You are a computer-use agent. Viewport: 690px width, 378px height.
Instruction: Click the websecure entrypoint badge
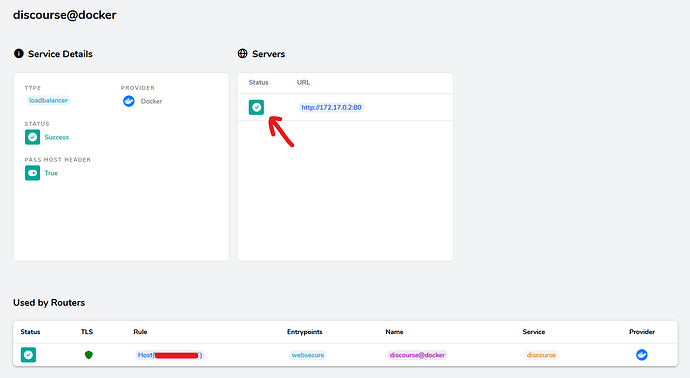(x=308, y=355)
